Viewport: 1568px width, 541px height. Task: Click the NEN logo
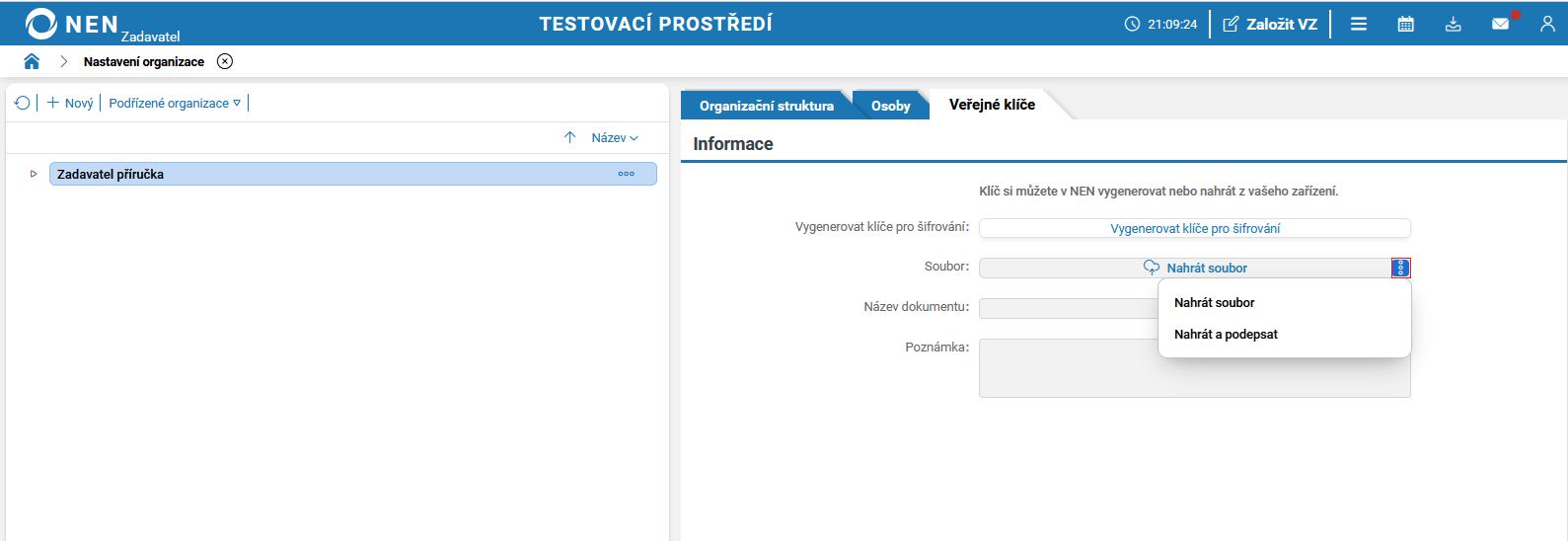tap(73, 24)
